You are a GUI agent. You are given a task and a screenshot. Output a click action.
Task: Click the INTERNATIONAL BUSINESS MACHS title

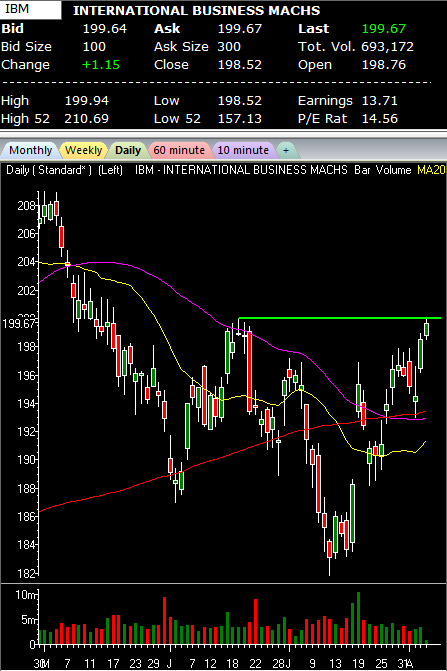[196, 10]
